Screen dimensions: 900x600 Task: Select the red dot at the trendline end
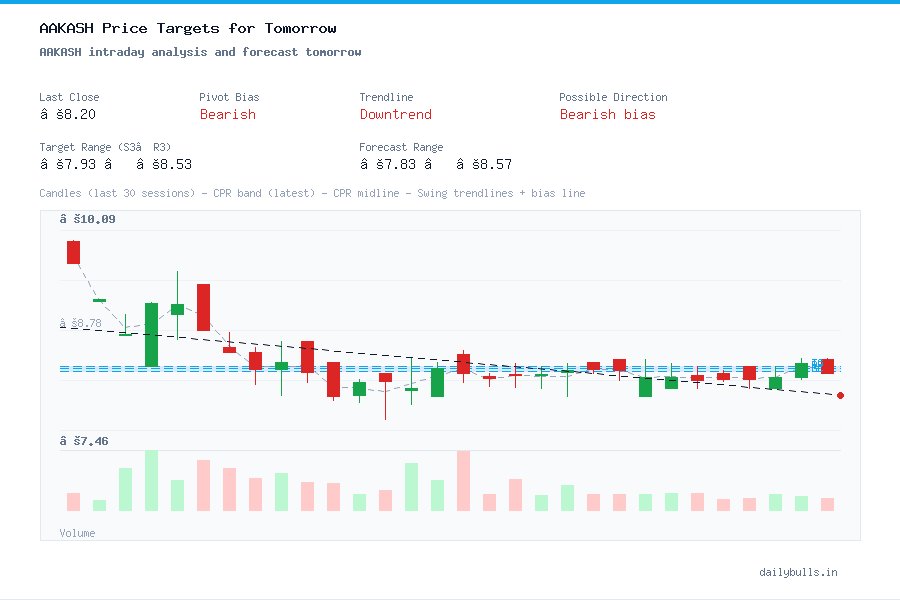pyautogui.click(x=840, y=395)
